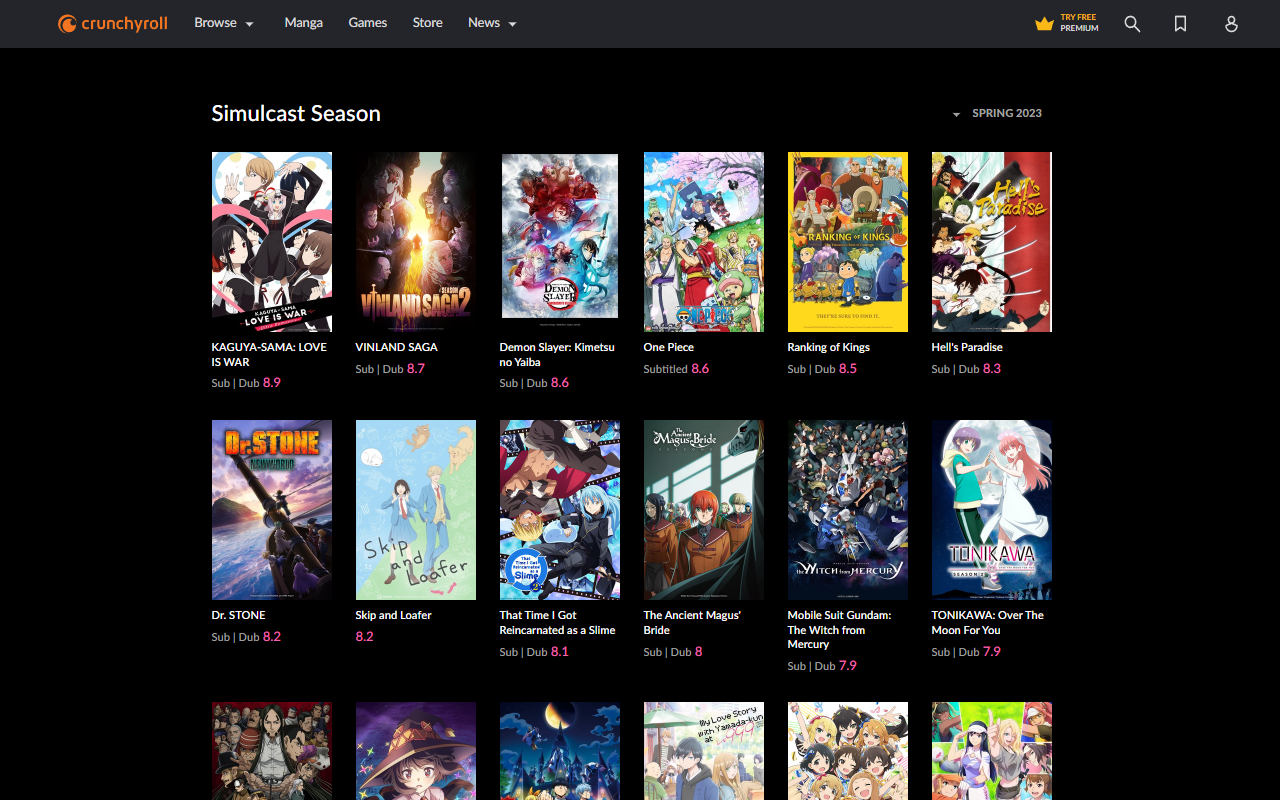The width and height of the screenshot is (1280, 800).
Task: Click the 8.3 rating under Hell's Paradise
Action: [992, 369]
